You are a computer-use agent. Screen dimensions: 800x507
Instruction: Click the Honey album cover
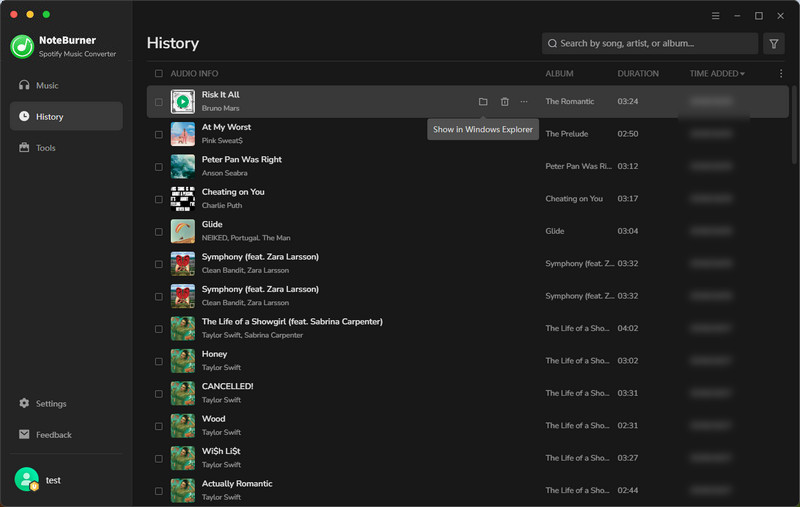183,361
